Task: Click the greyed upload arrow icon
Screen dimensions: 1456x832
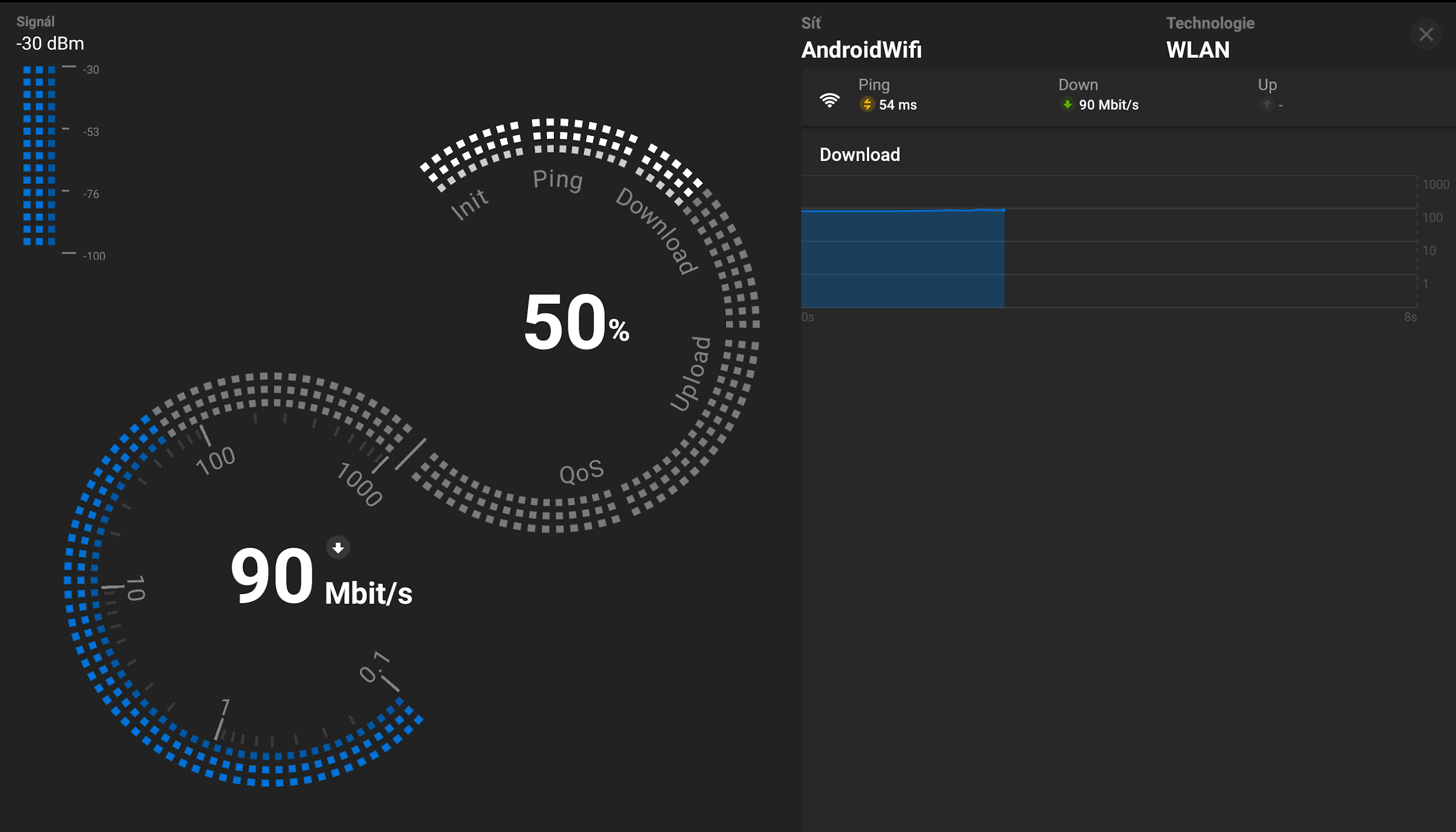Action: click(1267, 105)
